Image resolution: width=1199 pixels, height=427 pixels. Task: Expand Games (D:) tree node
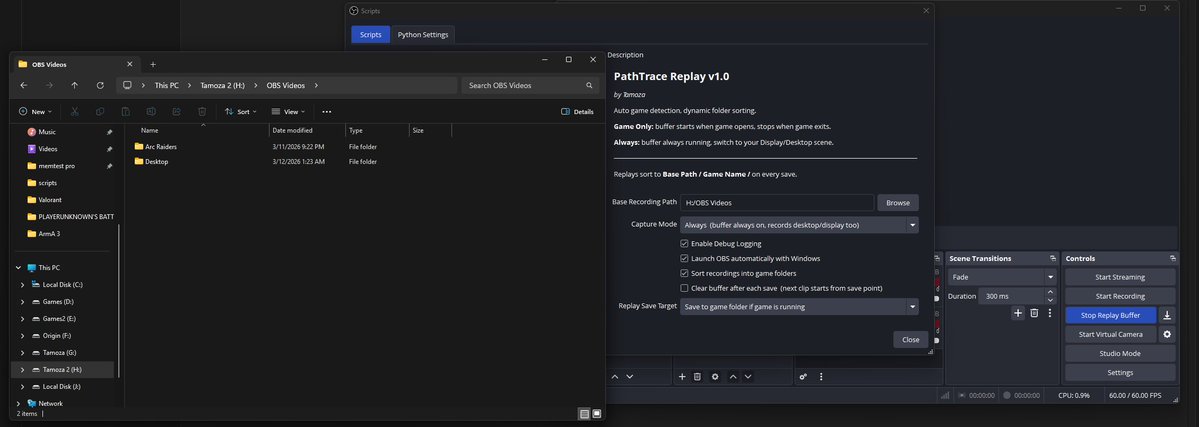coord(22,302)
